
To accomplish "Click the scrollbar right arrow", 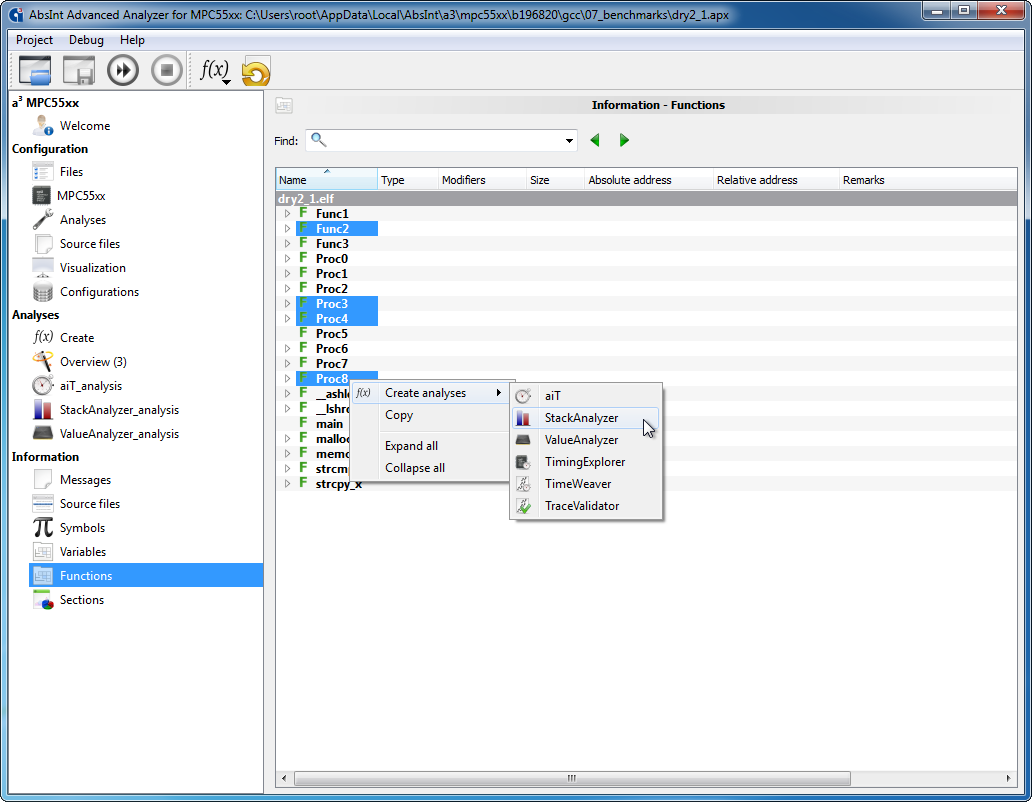I will tap(1008, 778).
